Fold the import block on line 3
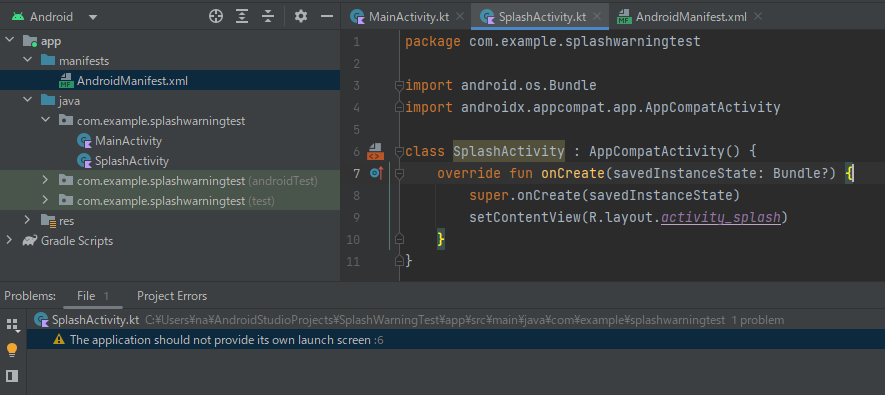 tap(399, 86)
